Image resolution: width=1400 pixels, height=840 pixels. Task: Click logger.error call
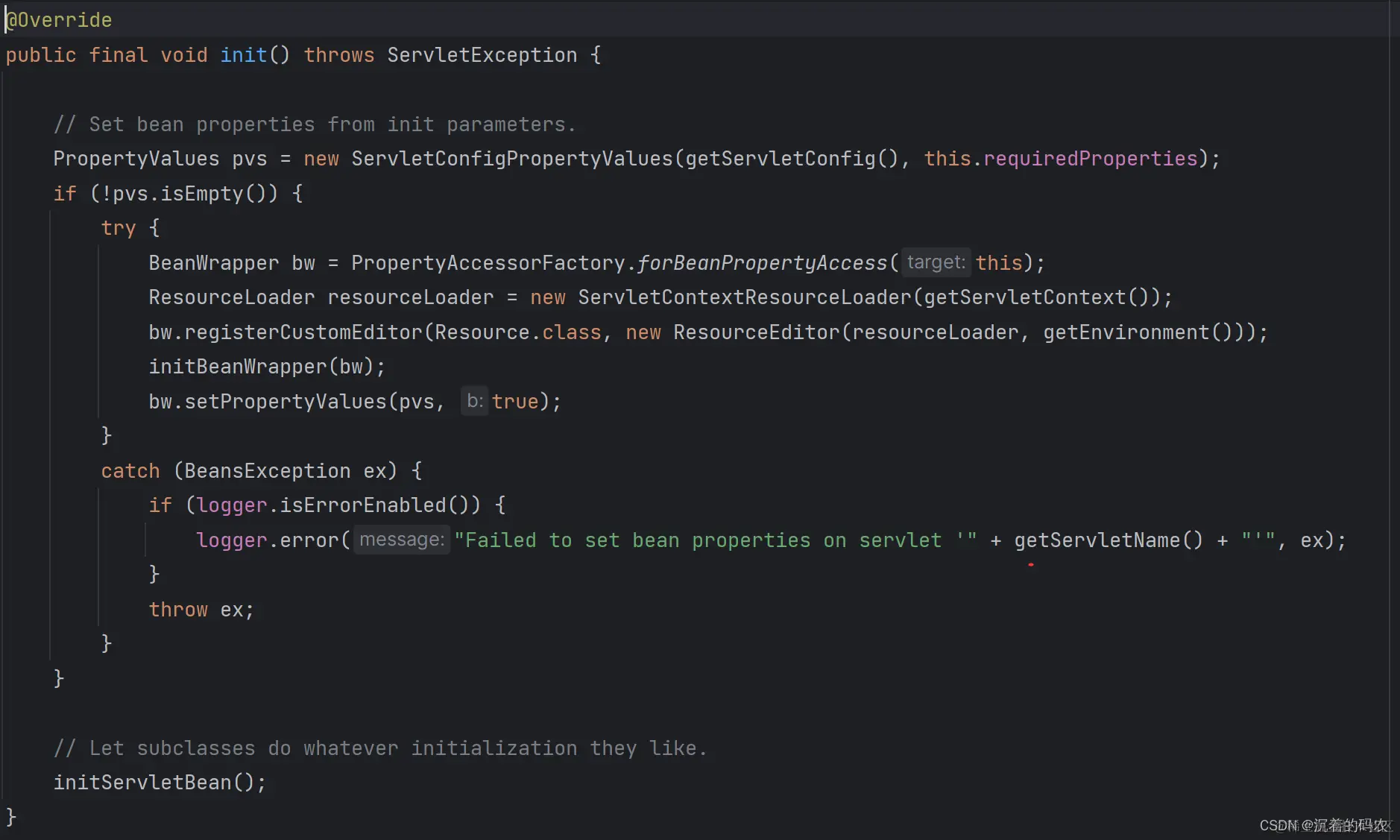click(x=268, y=540)
